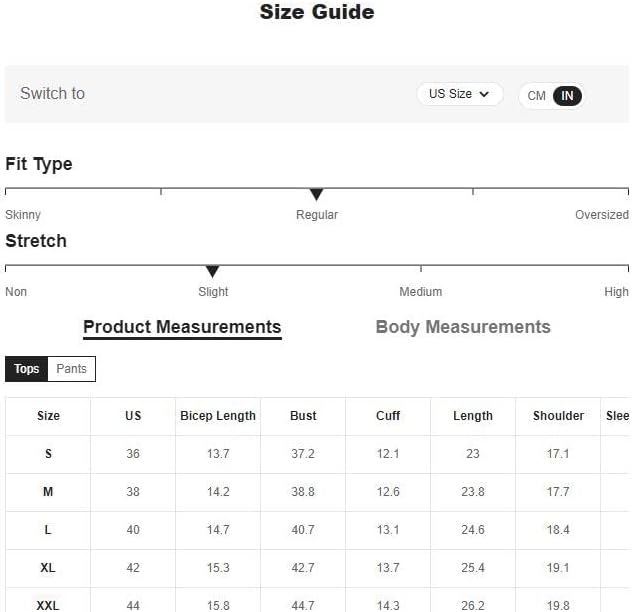Click the Fit Type triangle marker
Viewport: 632px width, 612px height.
[x=316, y=194]
